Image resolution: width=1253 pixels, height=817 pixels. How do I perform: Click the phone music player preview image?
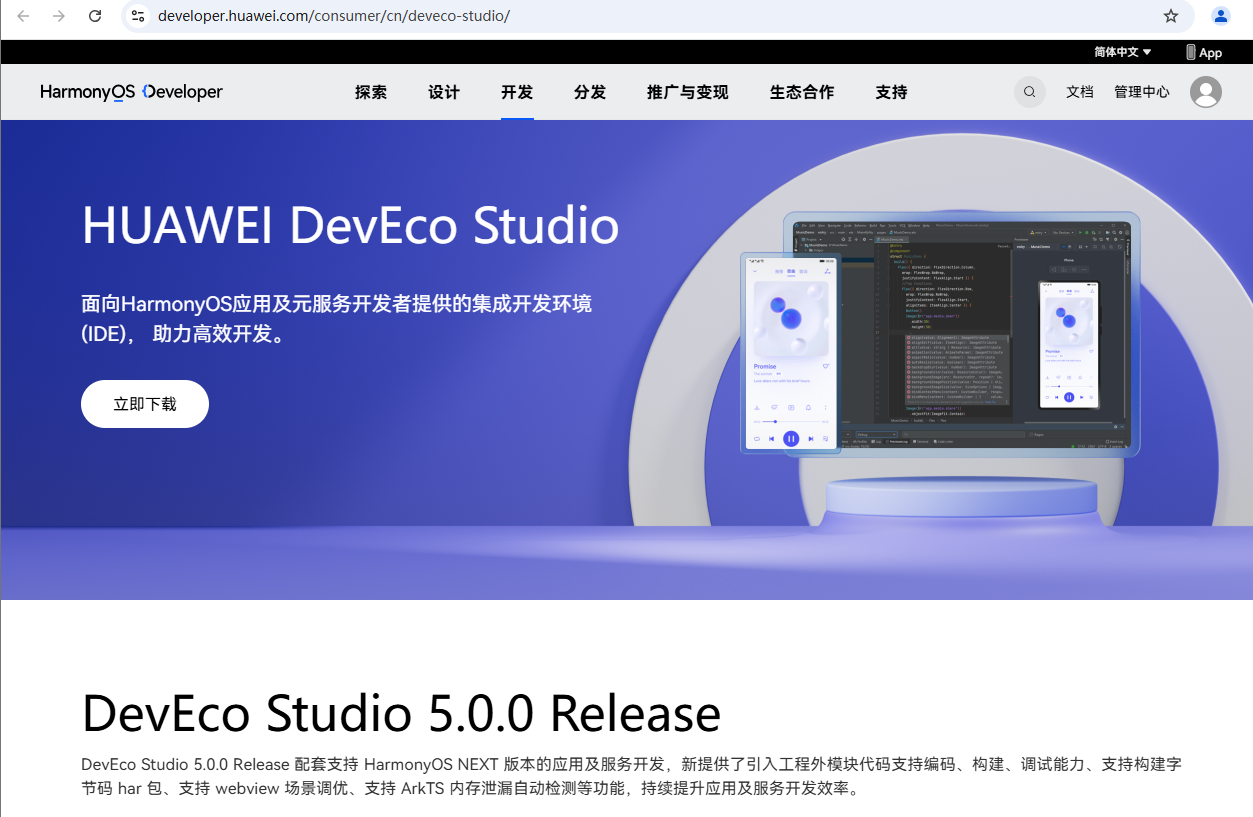[x=791, y=353]
